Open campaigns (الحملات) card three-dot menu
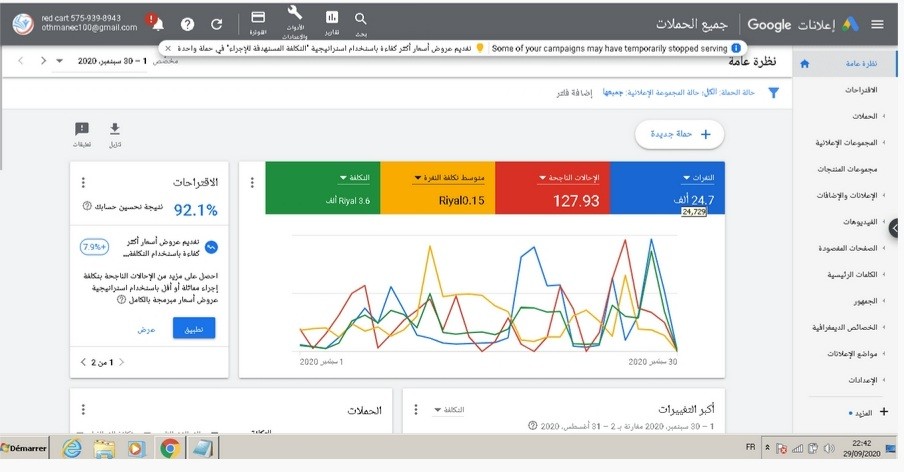Viewport: 904px width, 472px height. tap(83, 410)
